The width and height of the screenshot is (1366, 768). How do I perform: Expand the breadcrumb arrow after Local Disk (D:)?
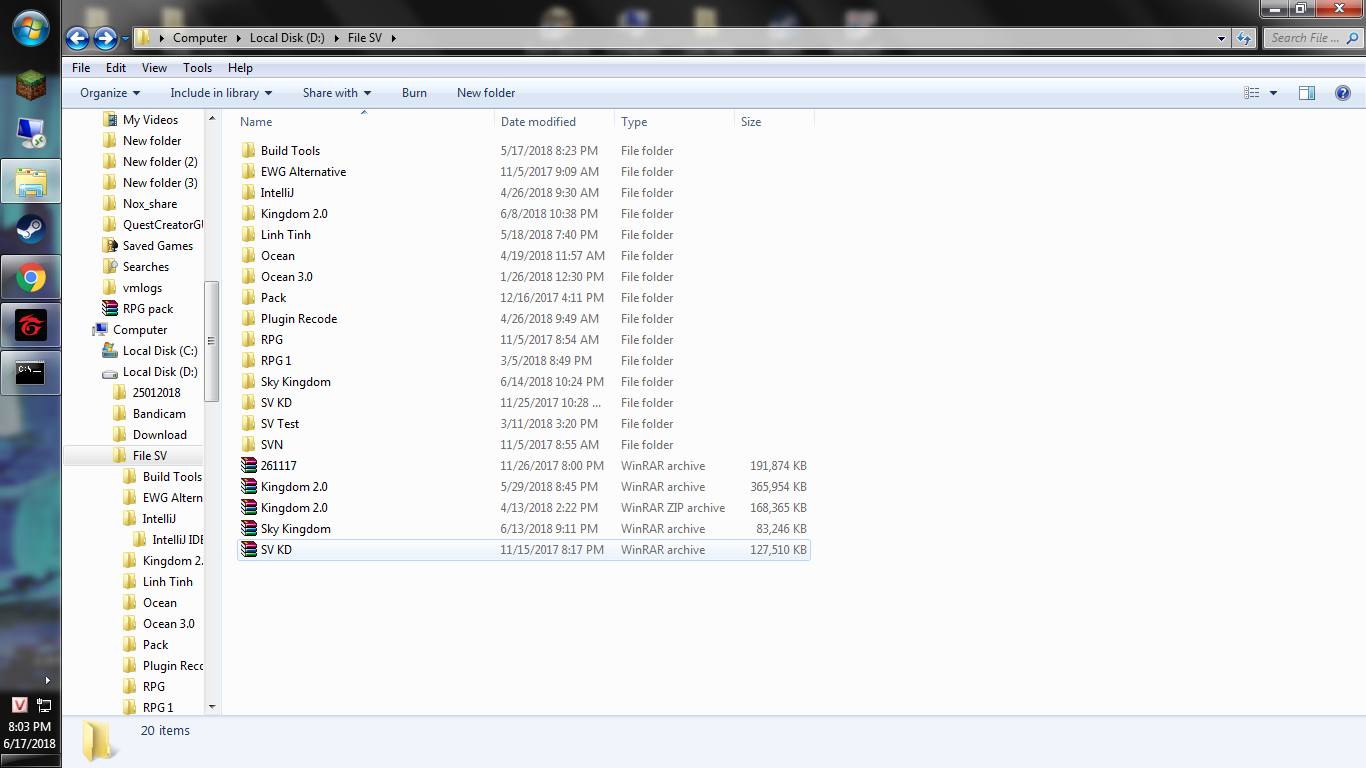(337, 38)
